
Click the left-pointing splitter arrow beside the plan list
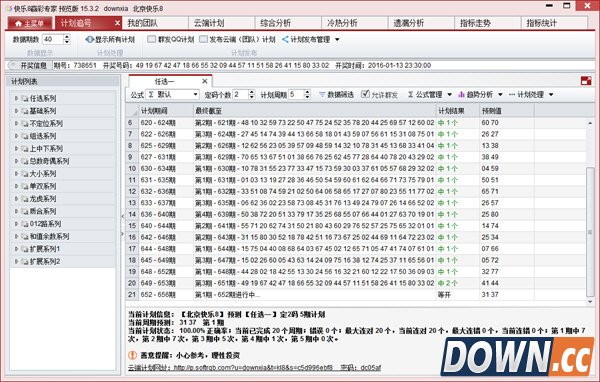click(x=122, y=216)
